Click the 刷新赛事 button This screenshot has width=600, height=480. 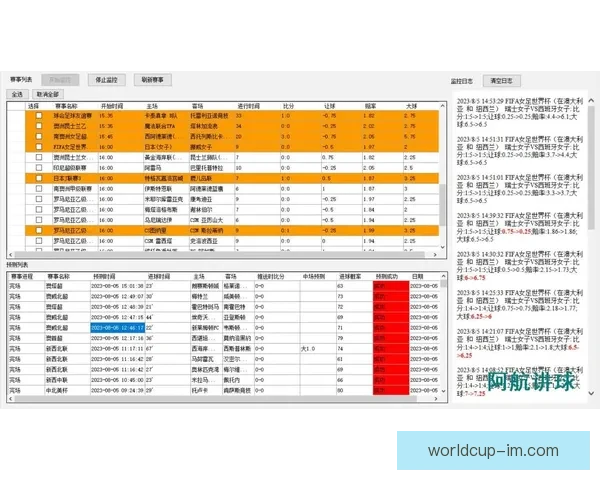tap(153, 80)
